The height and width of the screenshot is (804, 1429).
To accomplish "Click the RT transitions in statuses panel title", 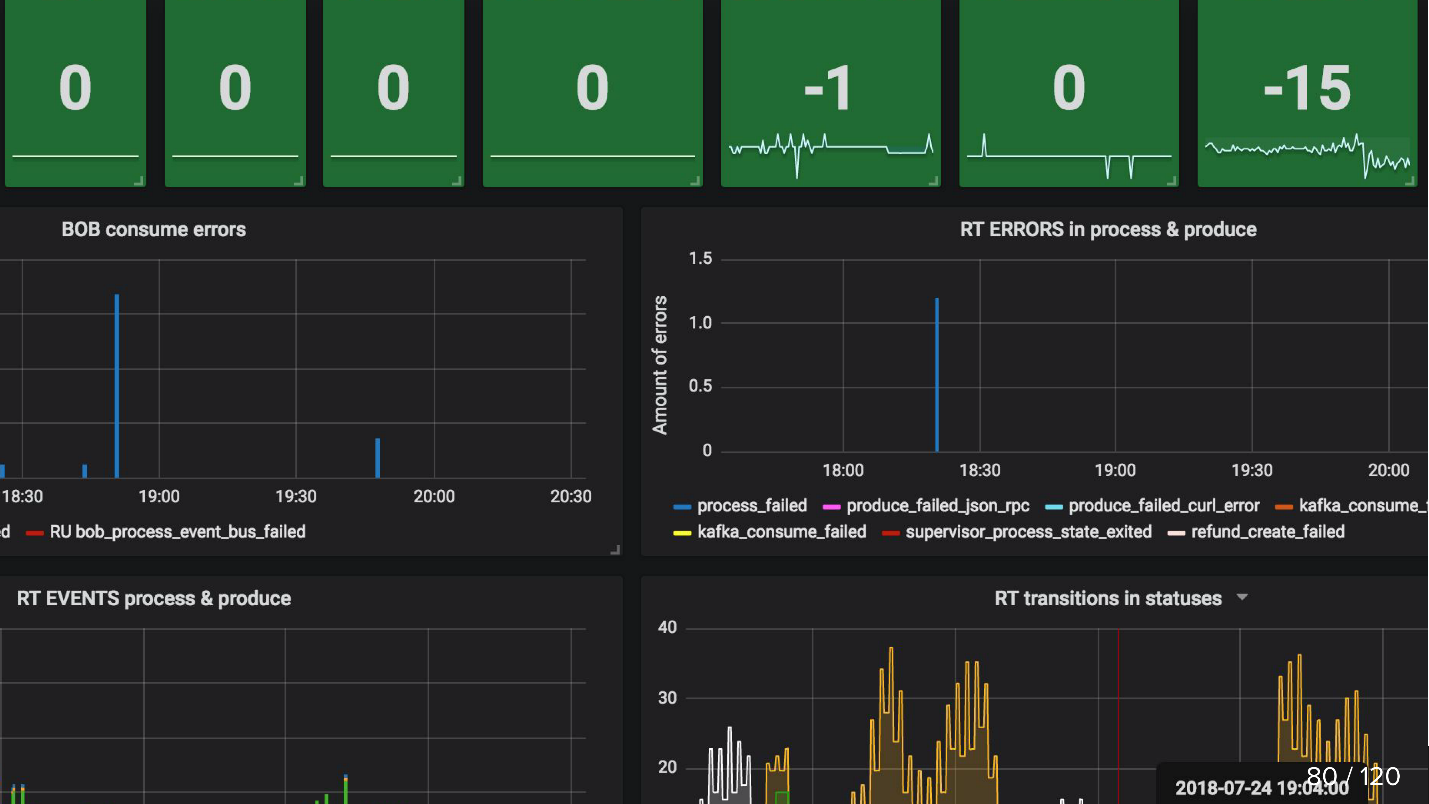I will 1108,599.
